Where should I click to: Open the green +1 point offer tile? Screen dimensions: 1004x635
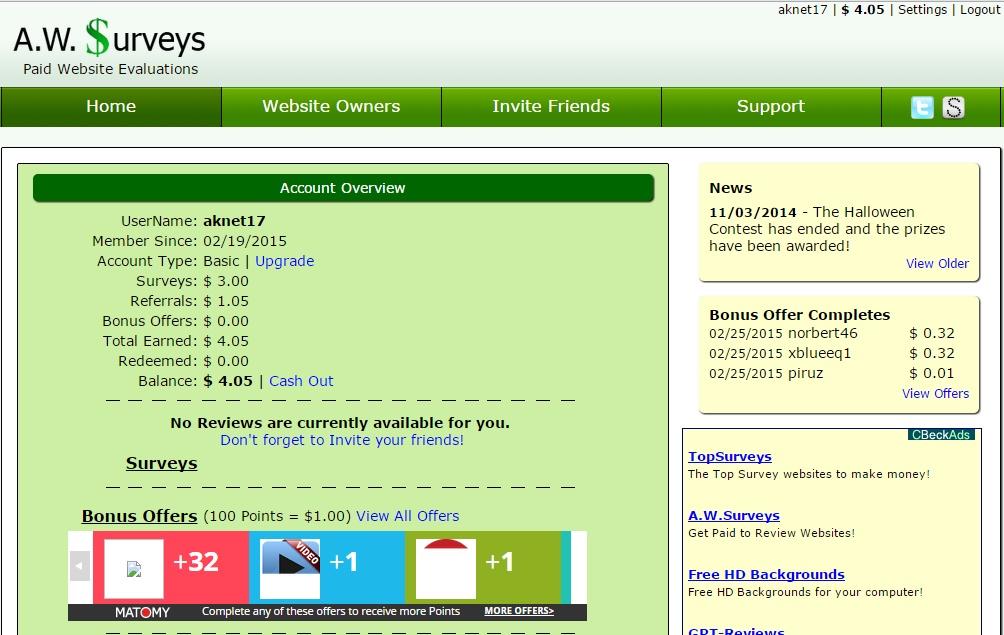pos(483,567)
